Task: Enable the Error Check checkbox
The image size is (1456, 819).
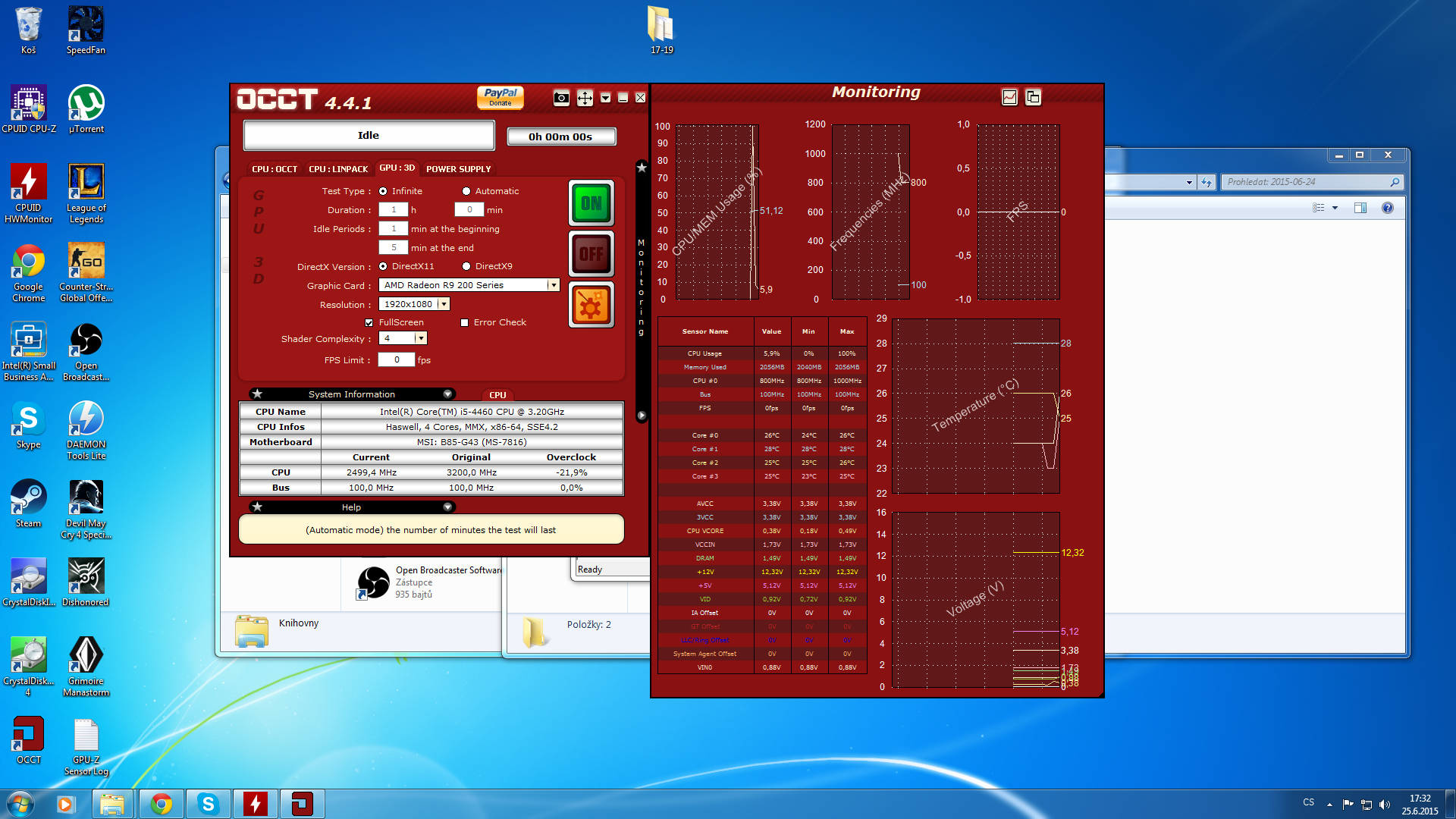Action: click(464, 322)
